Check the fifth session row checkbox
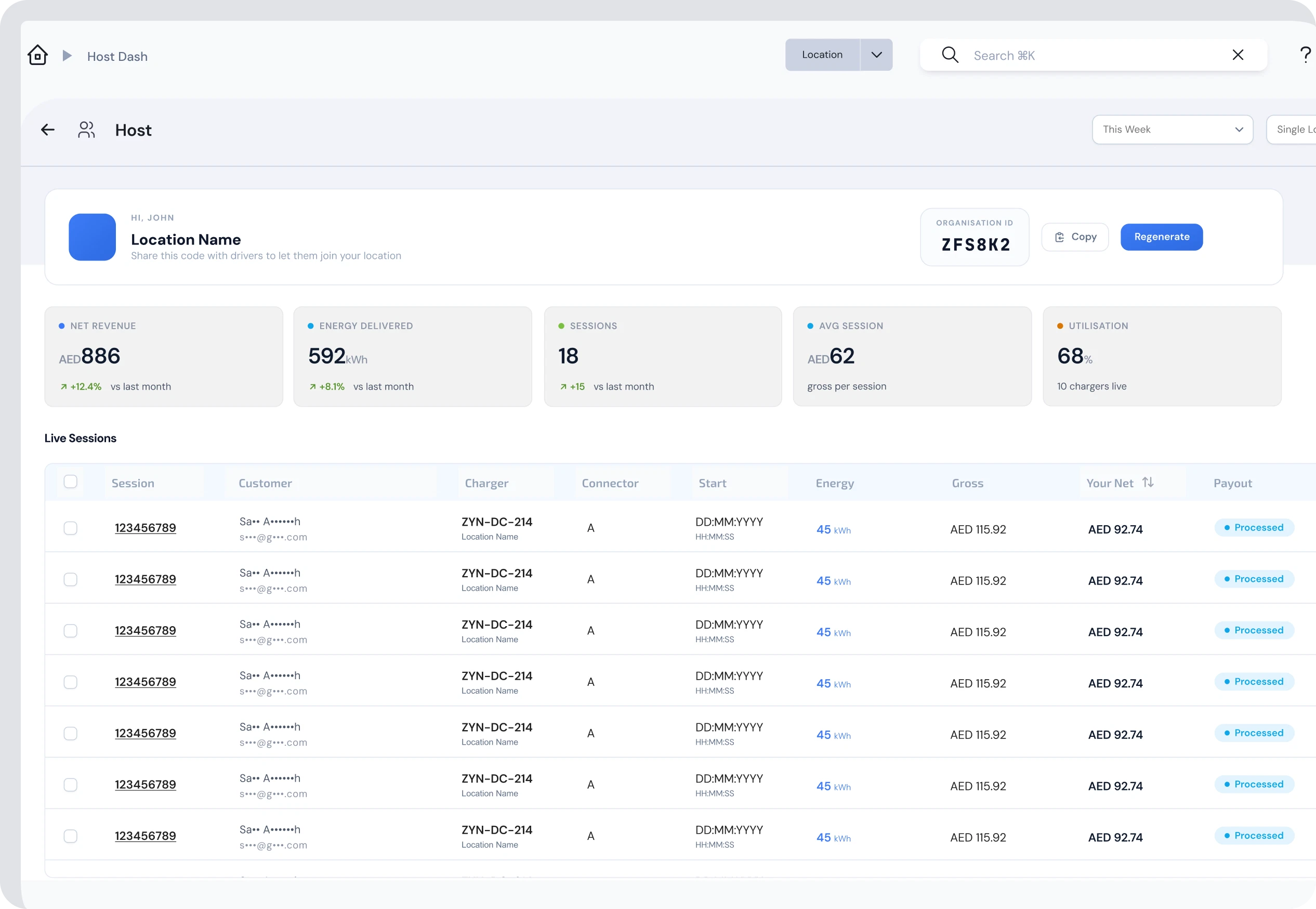Screen dimensions: 1316x909 [71, 733]
